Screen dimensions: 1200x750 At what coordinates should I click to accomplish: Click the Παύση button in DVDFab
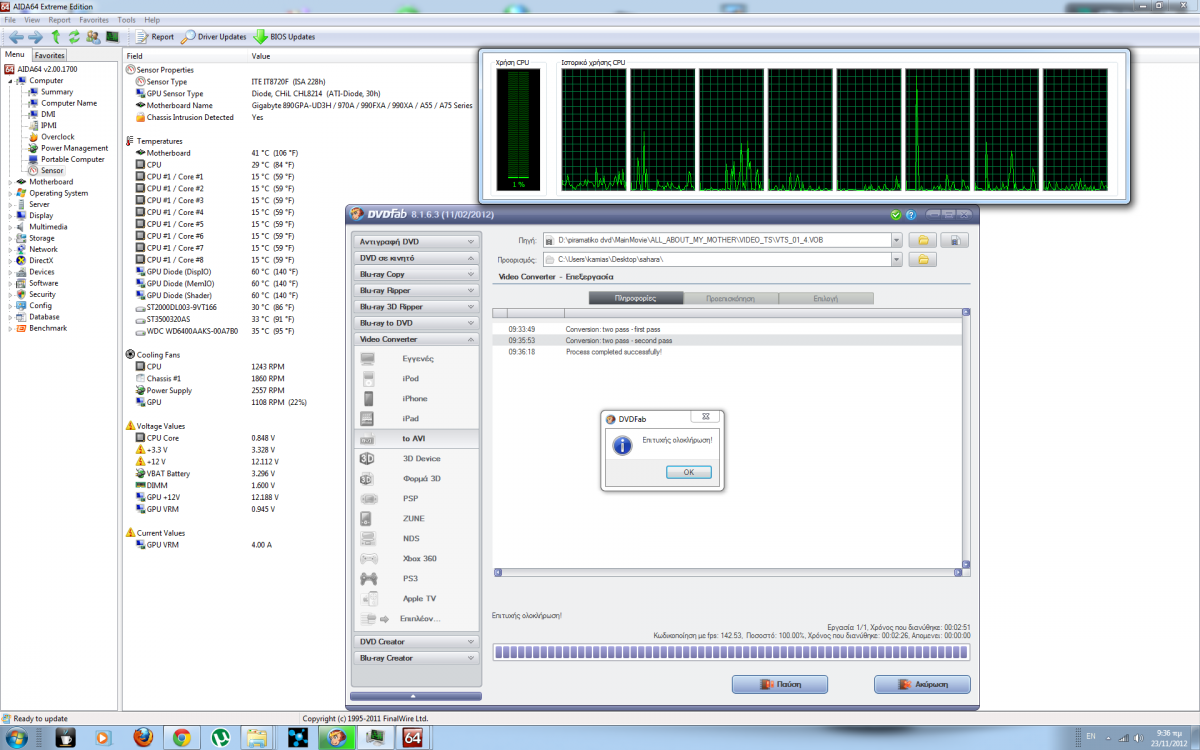tap(779, 685)
